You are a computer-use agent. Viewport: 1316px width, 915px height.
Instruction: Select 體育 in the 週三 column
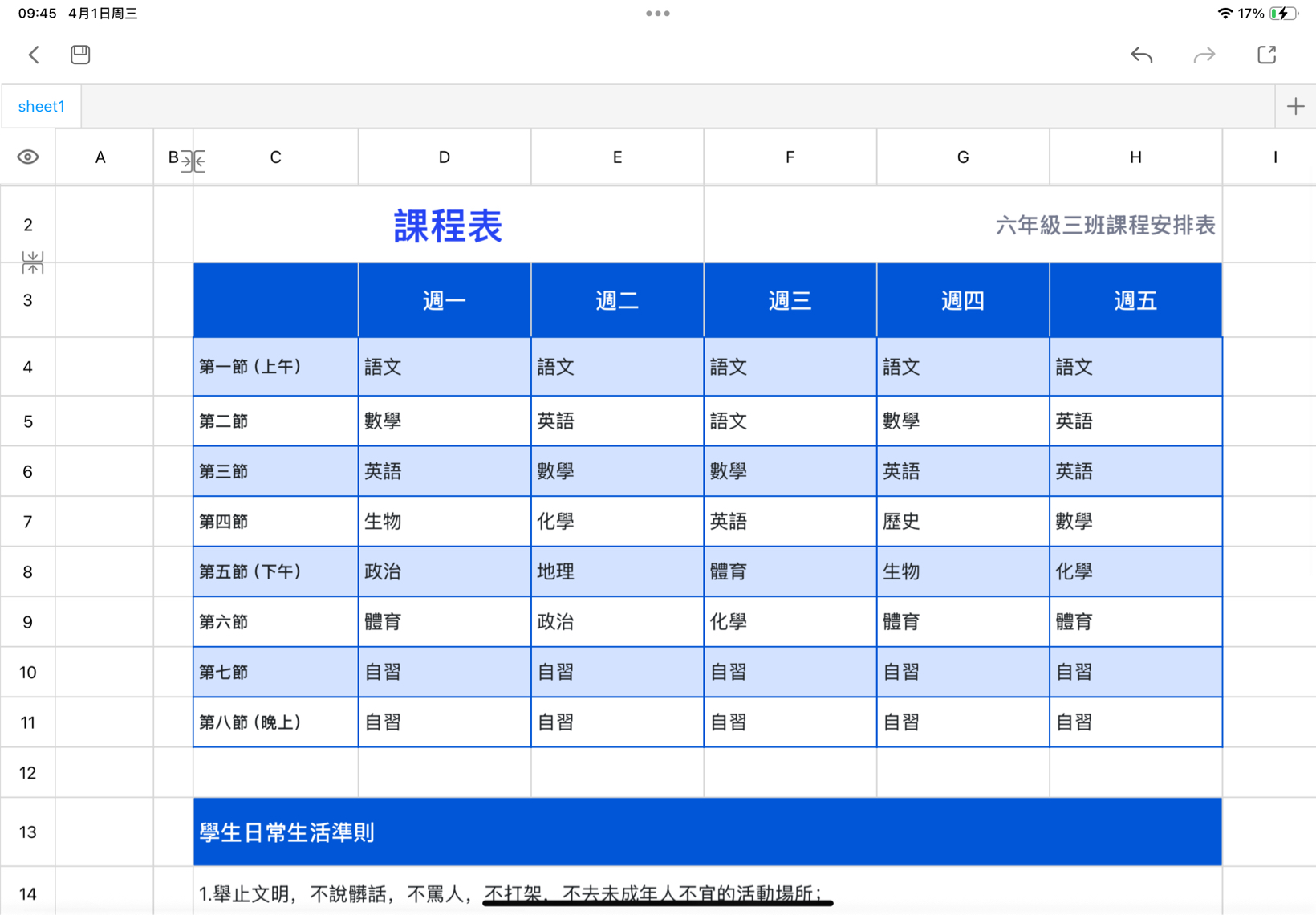coord(790,571)
